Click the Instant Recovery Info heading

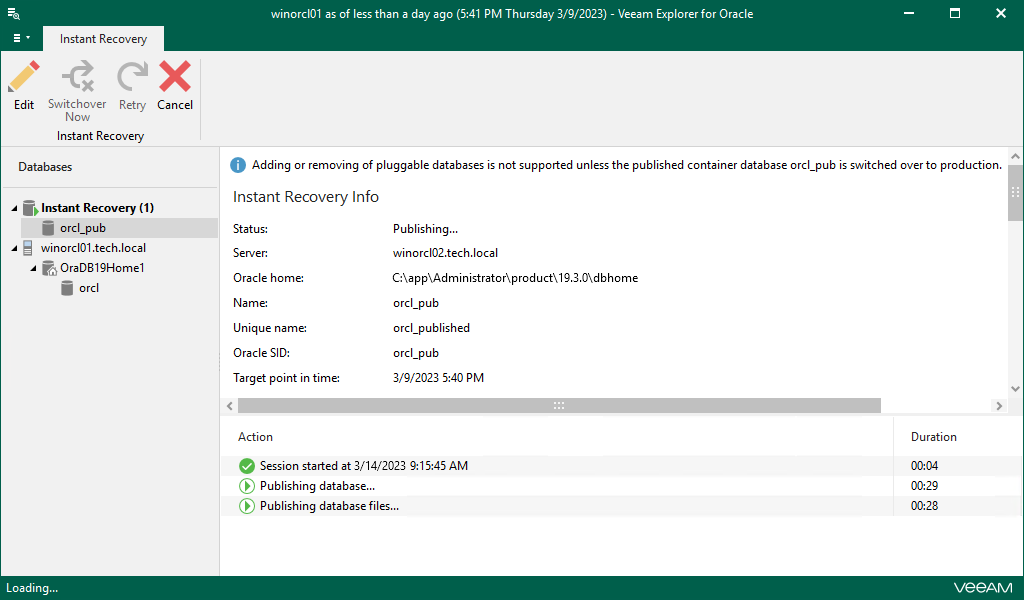[x=306, y=197]
